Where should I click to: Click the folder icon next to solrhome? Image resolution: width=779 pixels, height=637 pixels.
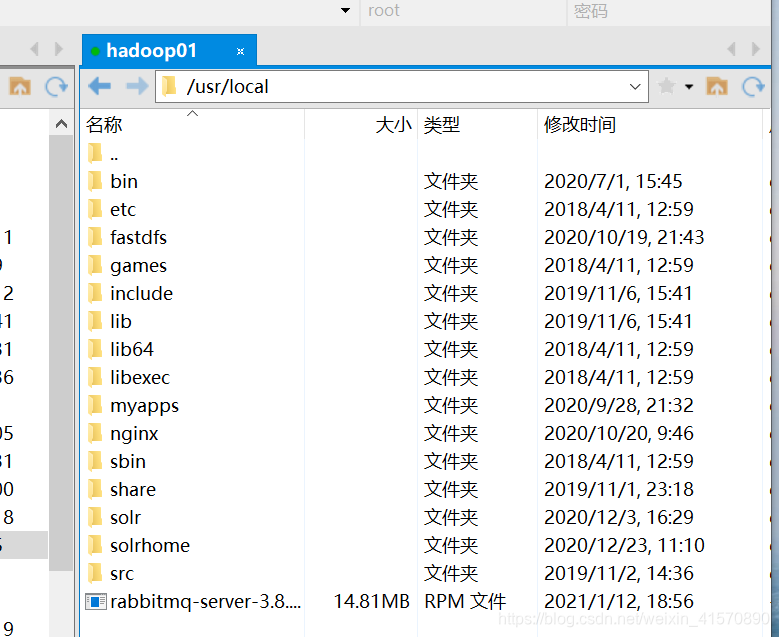pyautogui.click(x=95, y=545)
